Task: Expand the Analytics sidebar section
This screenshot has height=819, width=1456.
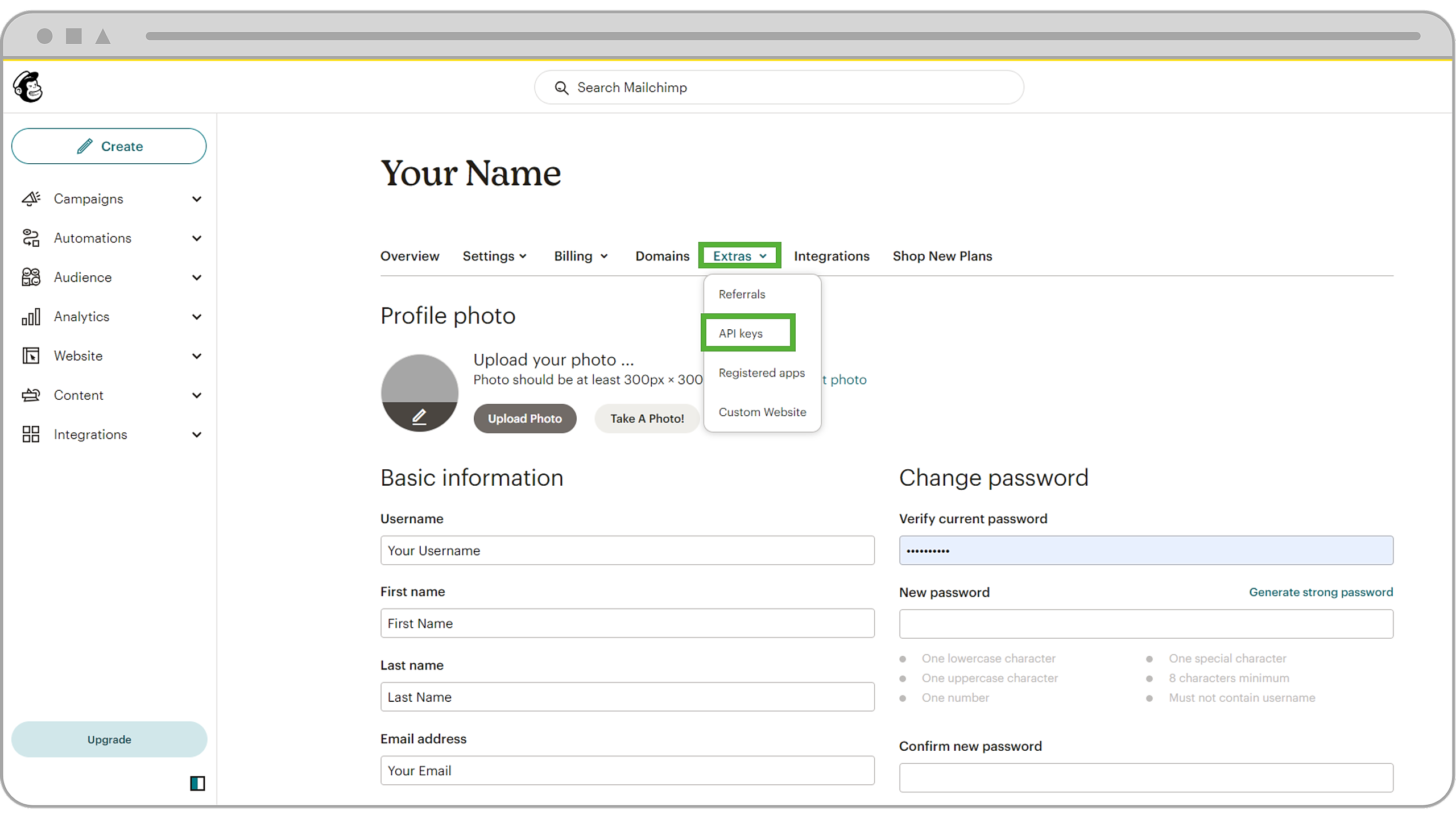Action: tap(197, 317)
